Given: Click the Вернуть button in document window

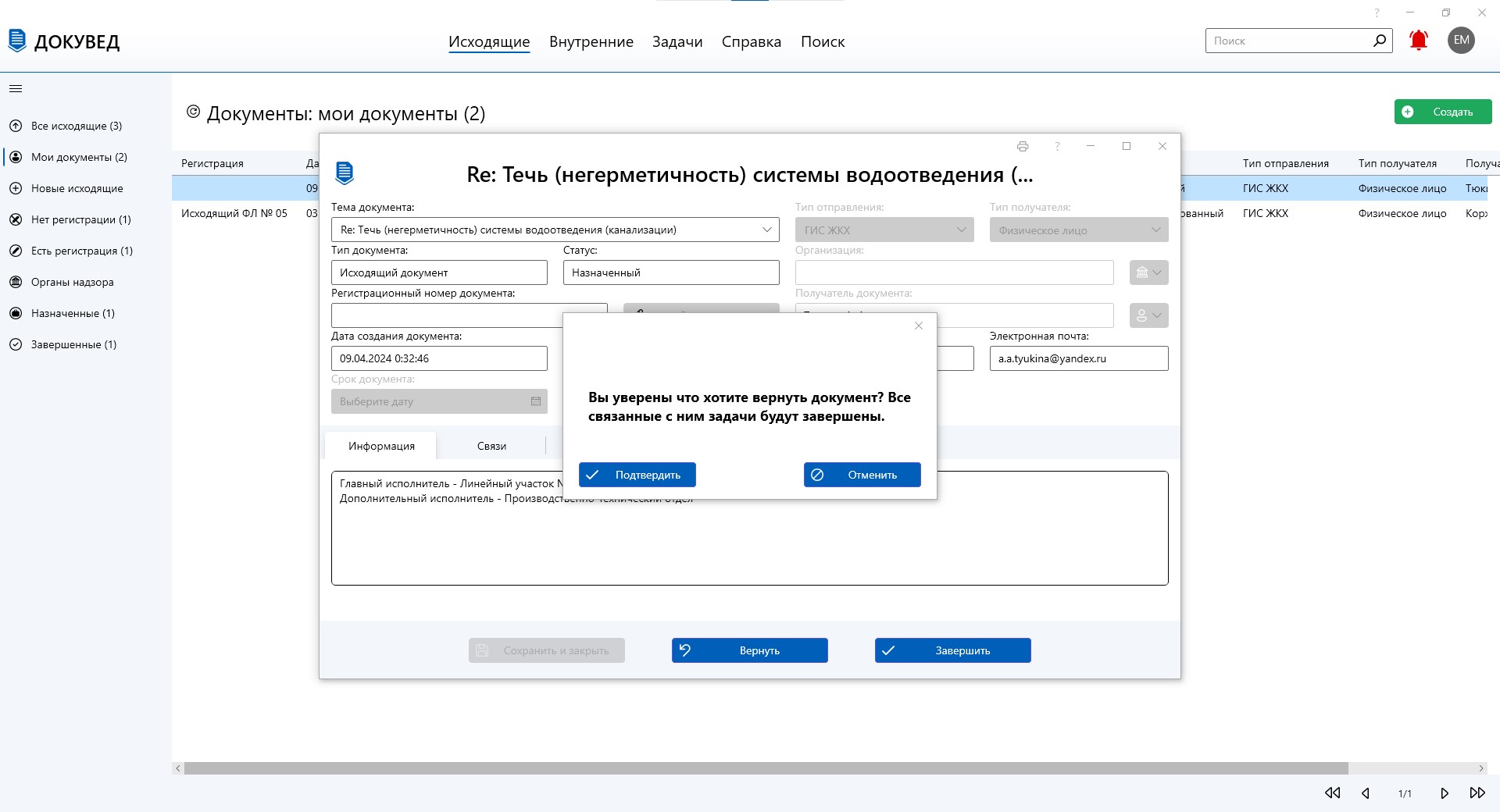Looking at the screenshot, I should pyautogui.click(x=749, y=650).
